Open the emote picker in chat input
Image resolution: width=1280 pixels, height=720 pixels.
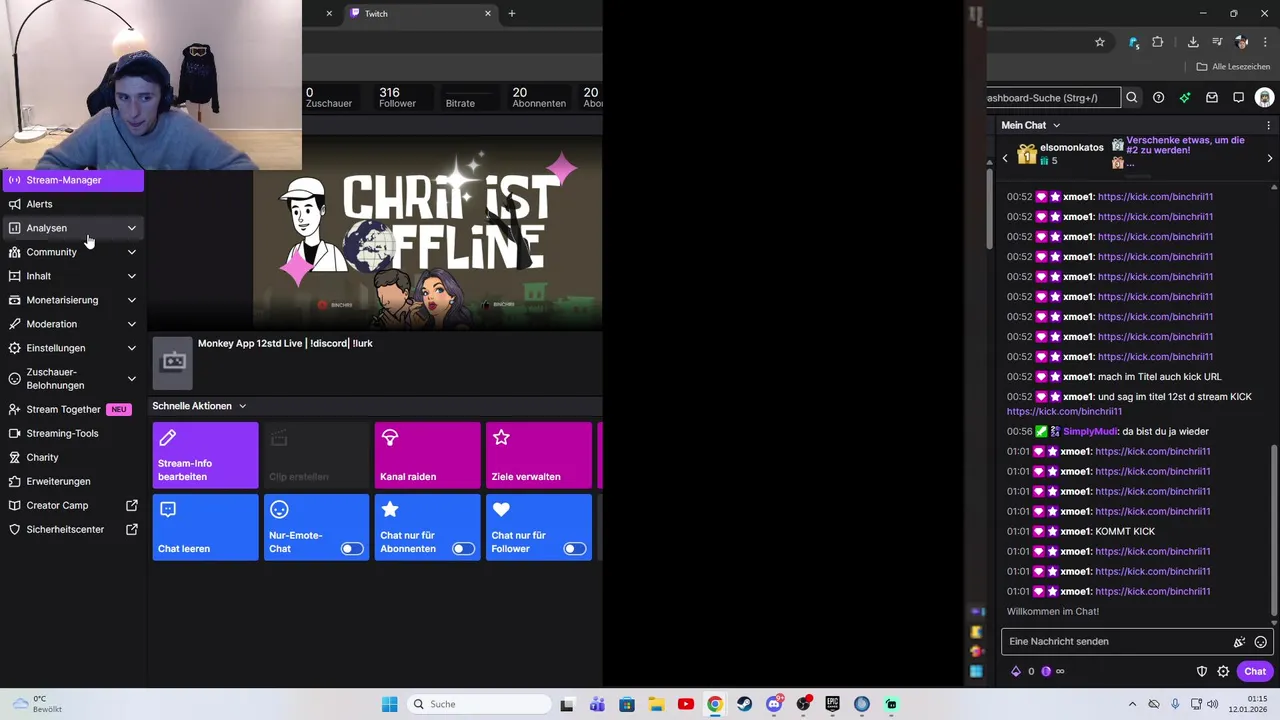(1260, 642)
